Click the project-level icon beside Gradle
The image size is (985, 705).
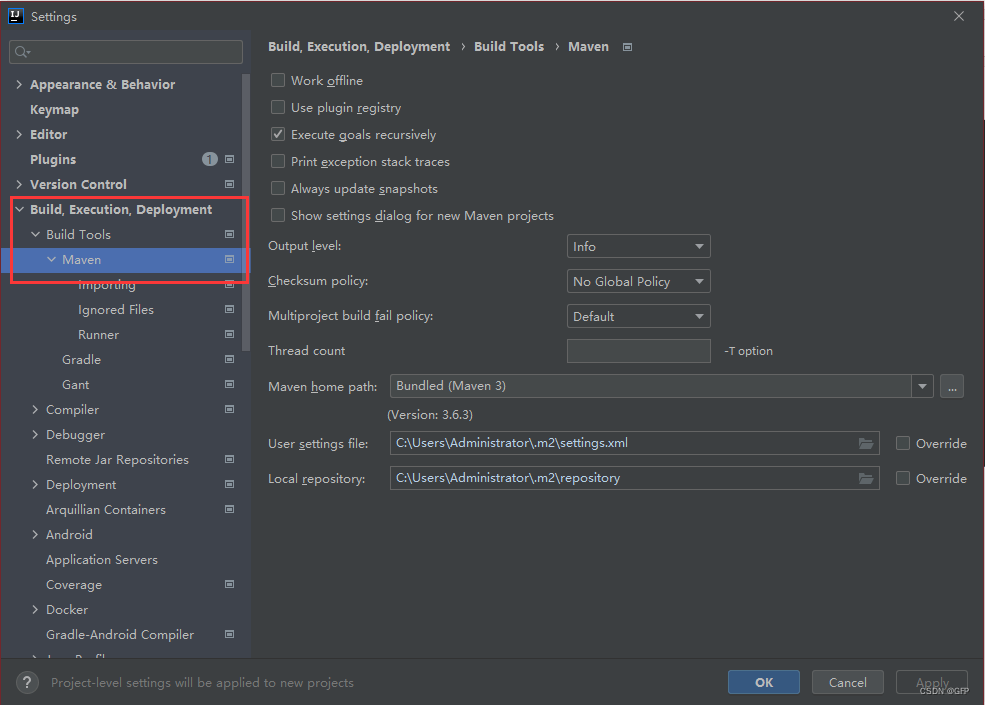click(229, 359)
